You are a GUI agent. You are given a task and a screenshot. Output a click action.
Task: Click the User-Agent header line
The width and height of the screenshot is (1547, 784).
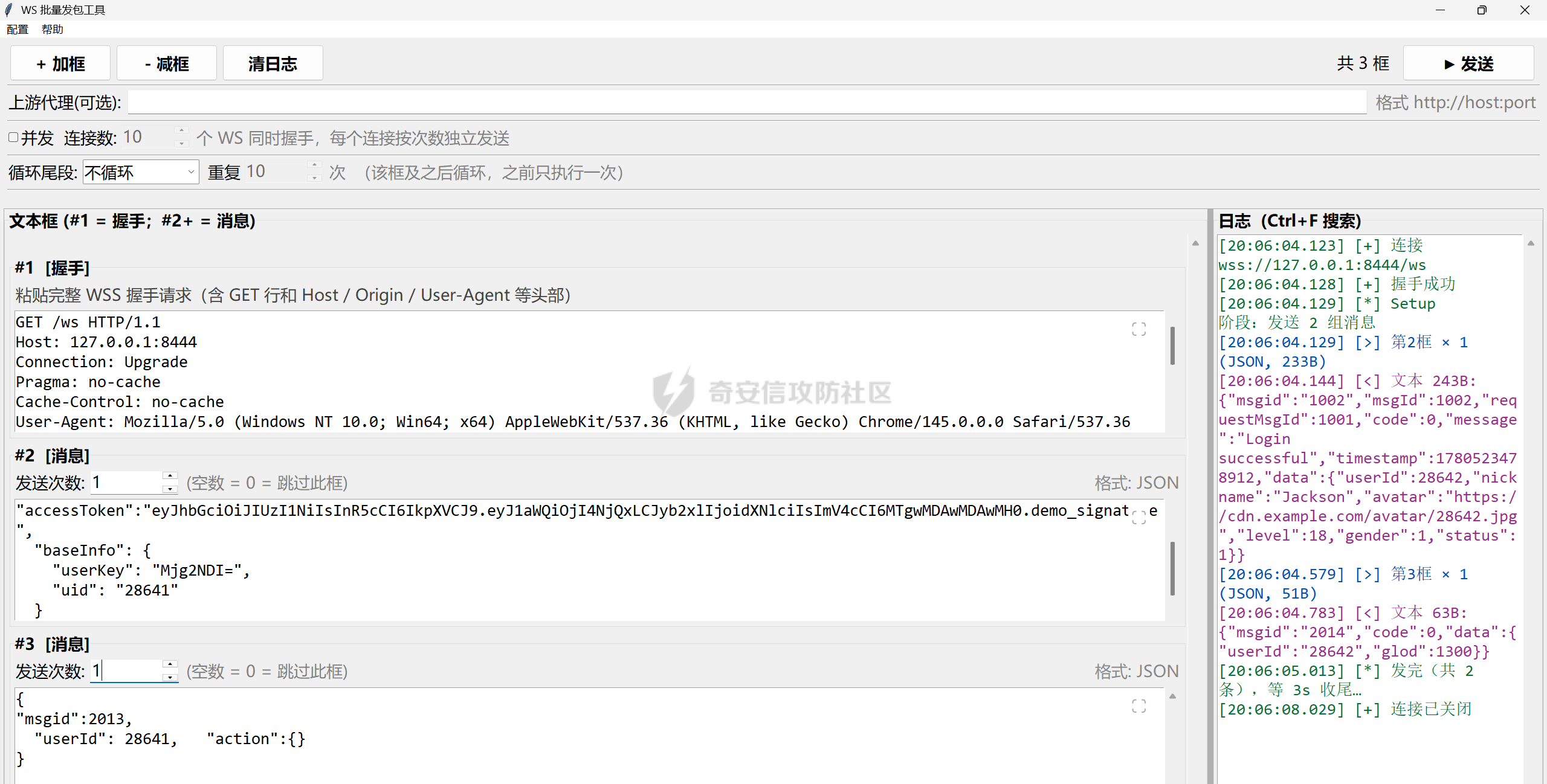click(573, 422)
